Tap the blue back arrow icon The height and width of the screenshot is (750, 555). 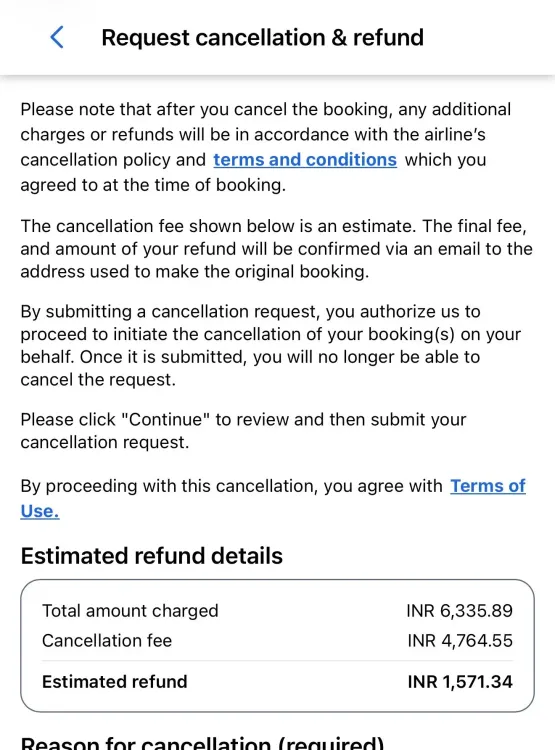pos(57,37)
